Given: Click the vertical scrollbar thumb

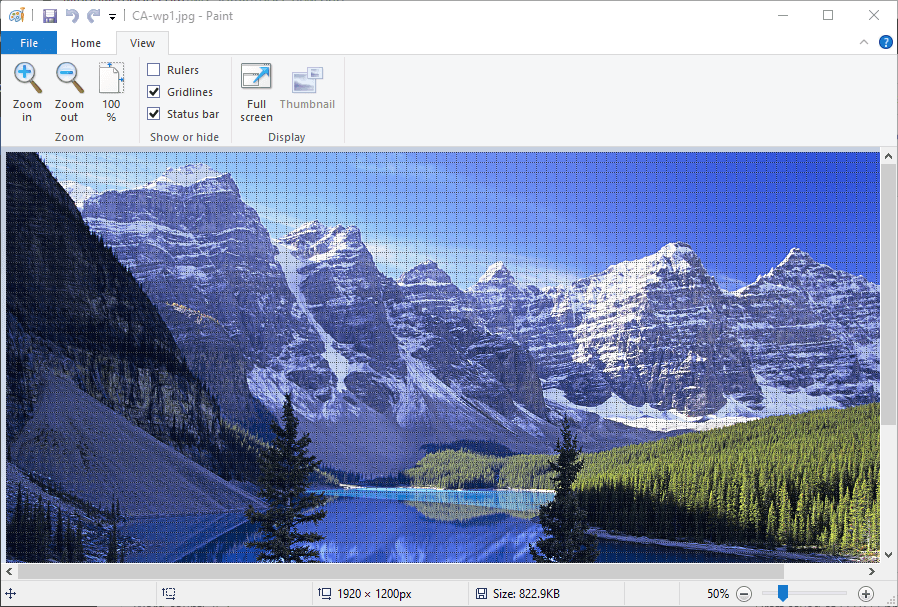Looking at the screenshot, I should 888,294.
